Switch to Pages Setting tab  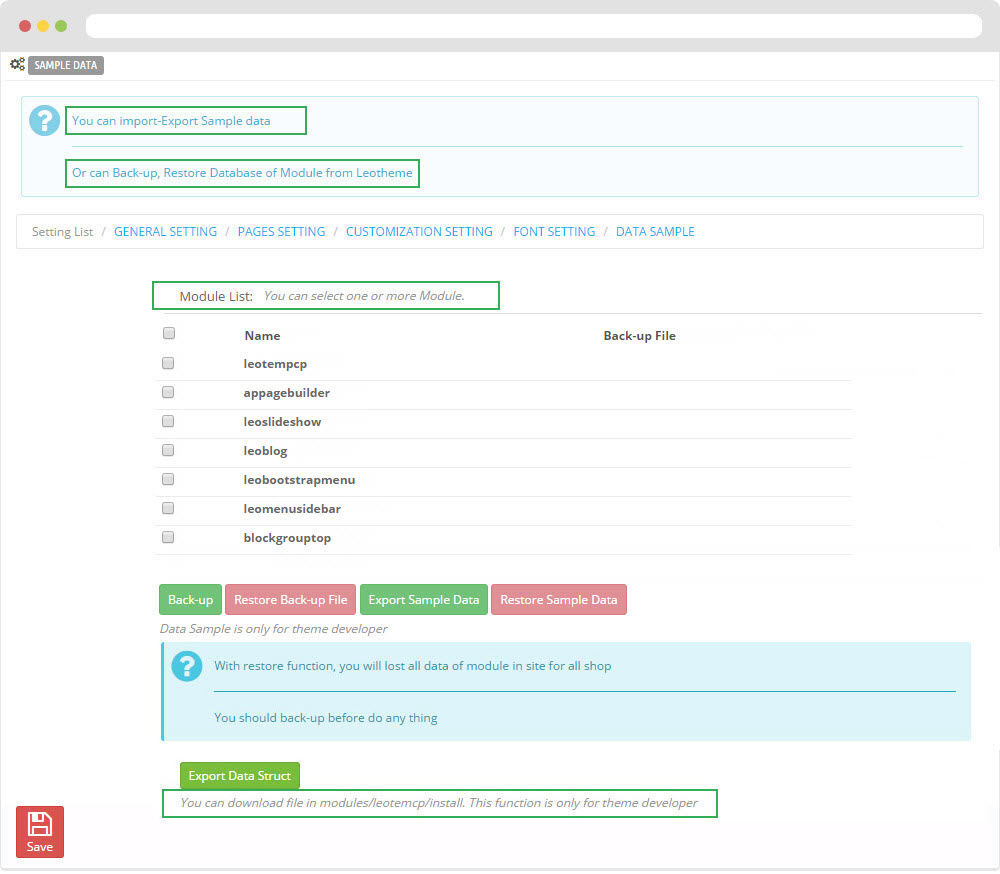coord(281,232)
